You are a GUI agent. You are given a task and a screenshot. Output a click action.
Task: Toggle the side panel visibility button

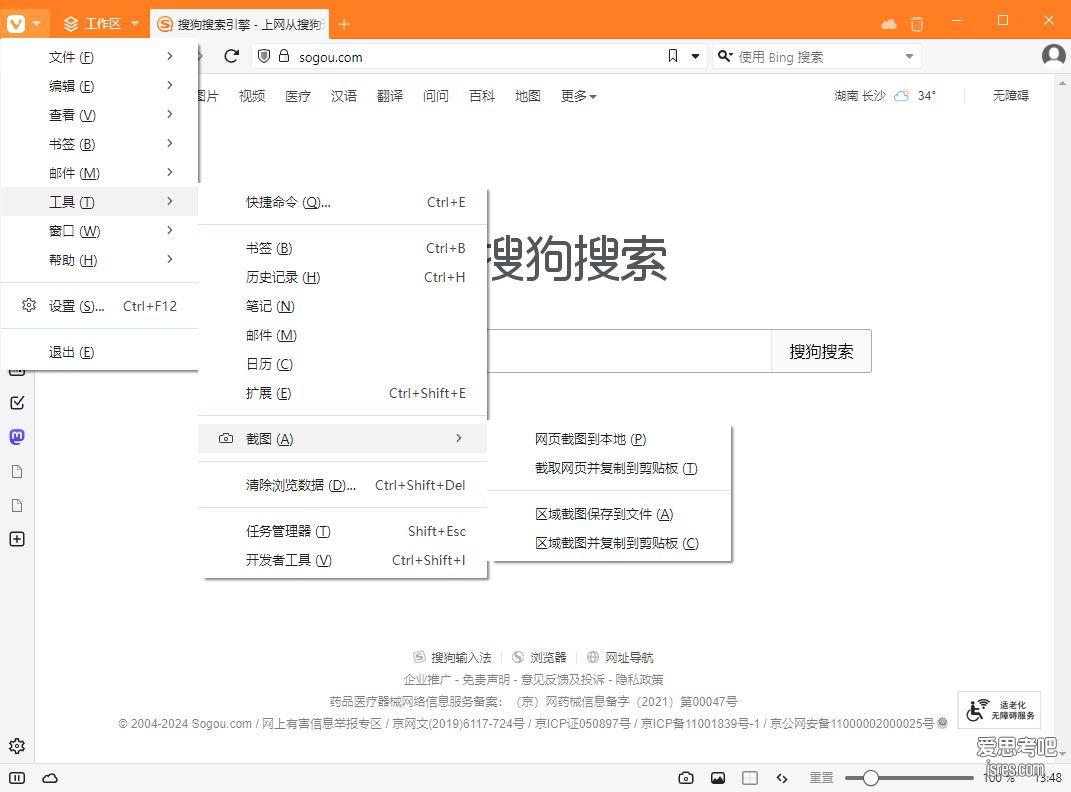tap(17, 778)
